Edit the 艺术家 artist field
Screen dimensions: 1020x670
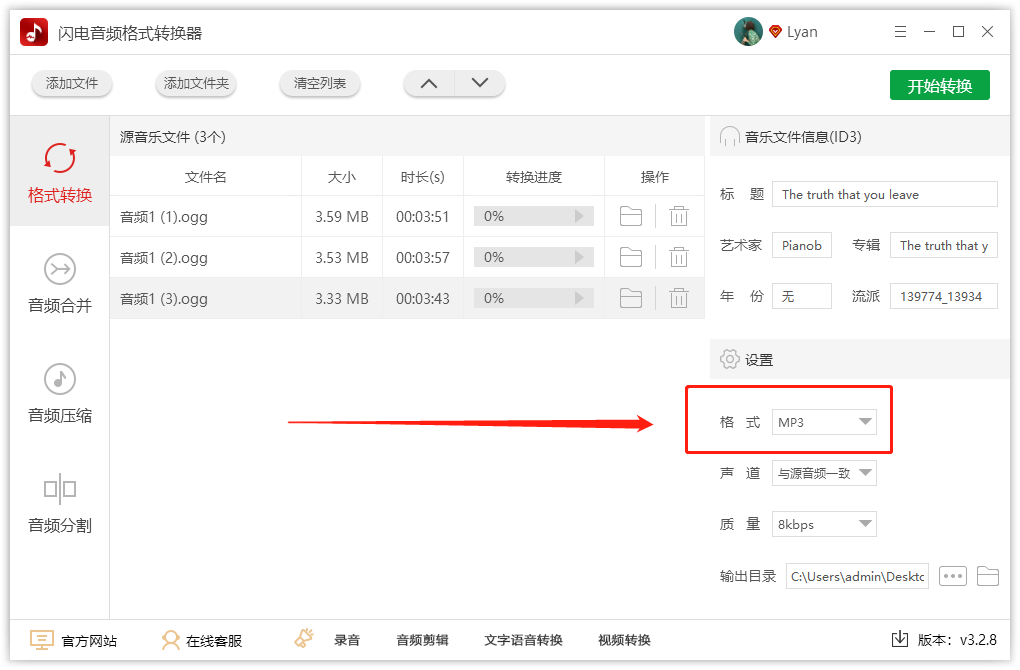coord(801,245)
